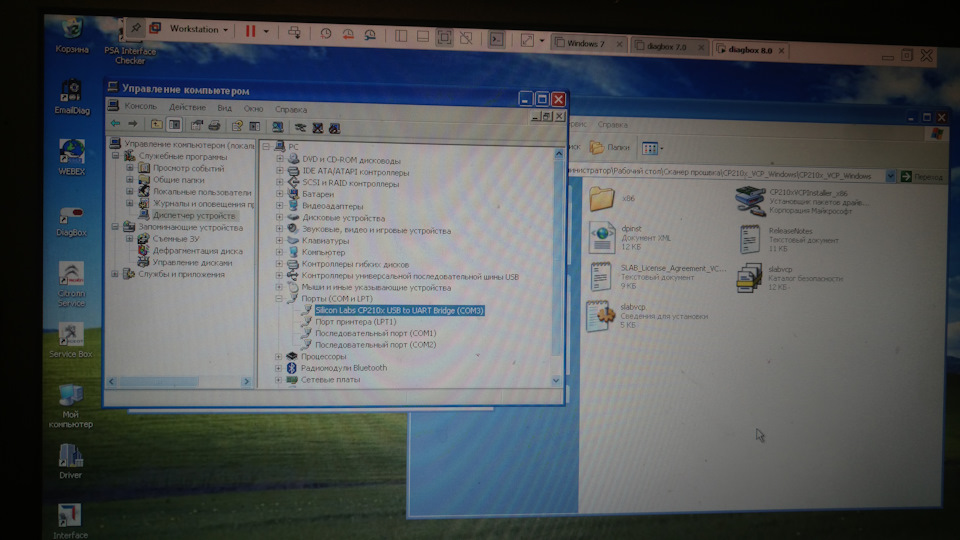Click Переход button in Explorer

coord(923,177)
